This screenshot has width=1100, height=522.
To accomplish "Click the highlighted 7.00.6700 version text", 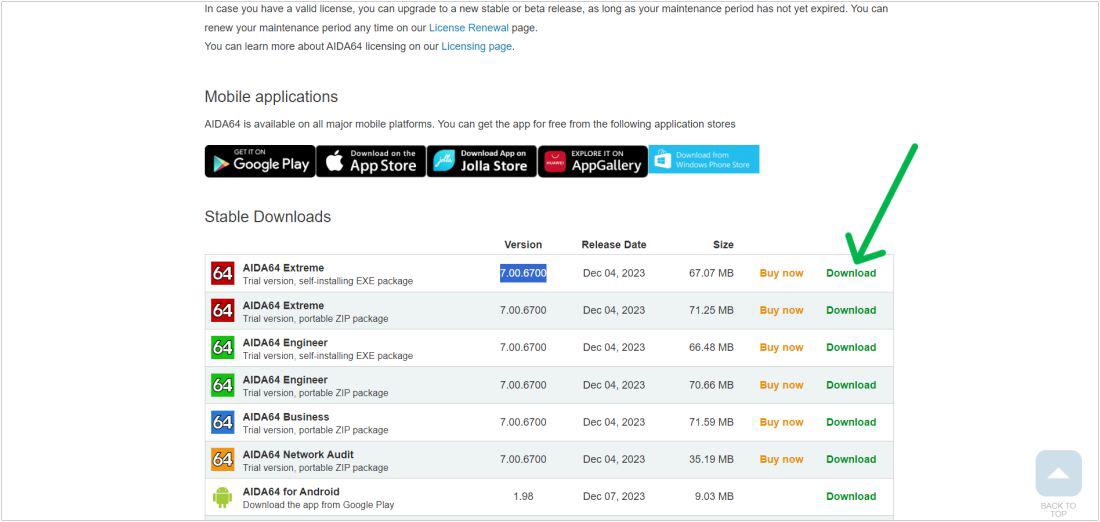I will tap(523, 273).
